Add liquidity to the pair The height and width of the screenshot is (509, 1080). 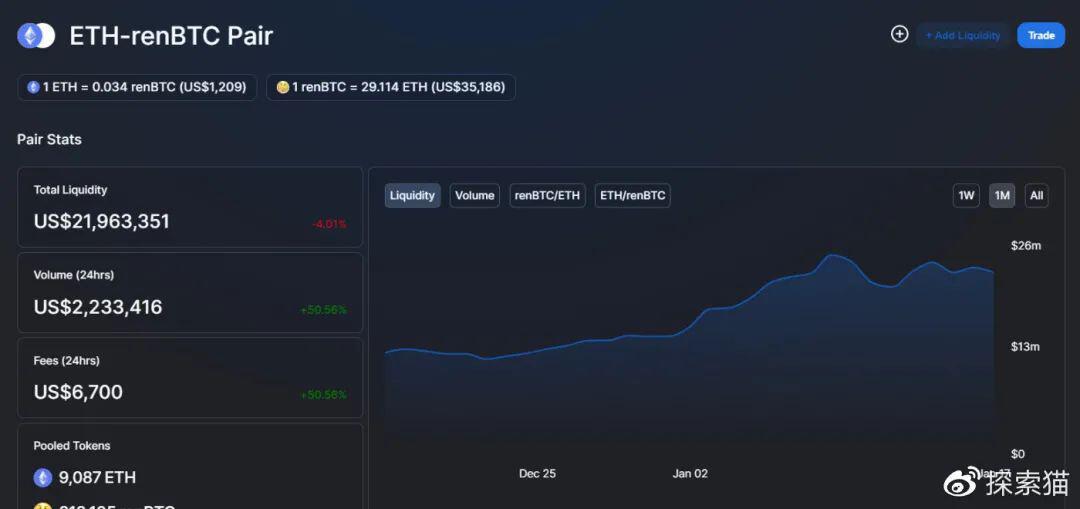coord(963,35)
